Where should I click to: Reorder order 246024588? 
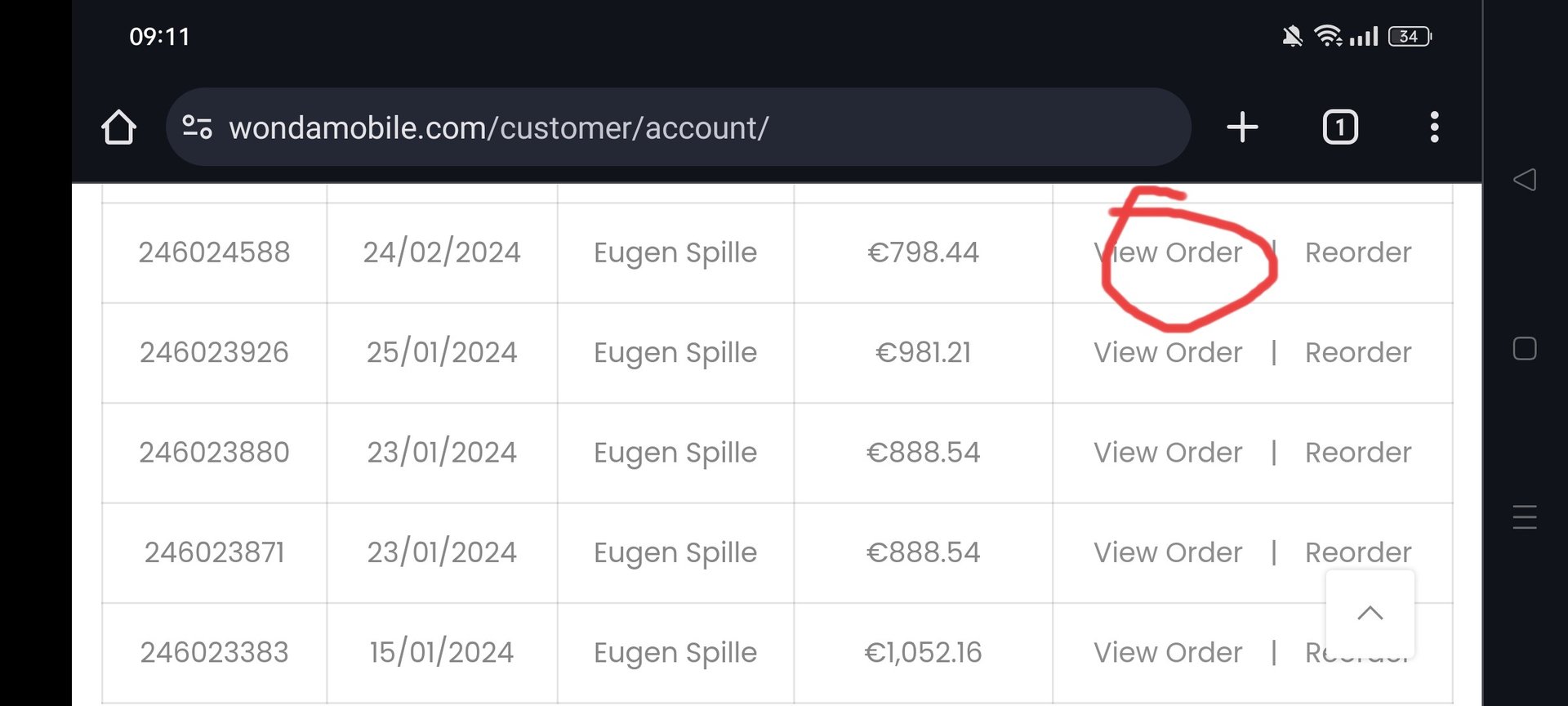tap(1358, 252)
